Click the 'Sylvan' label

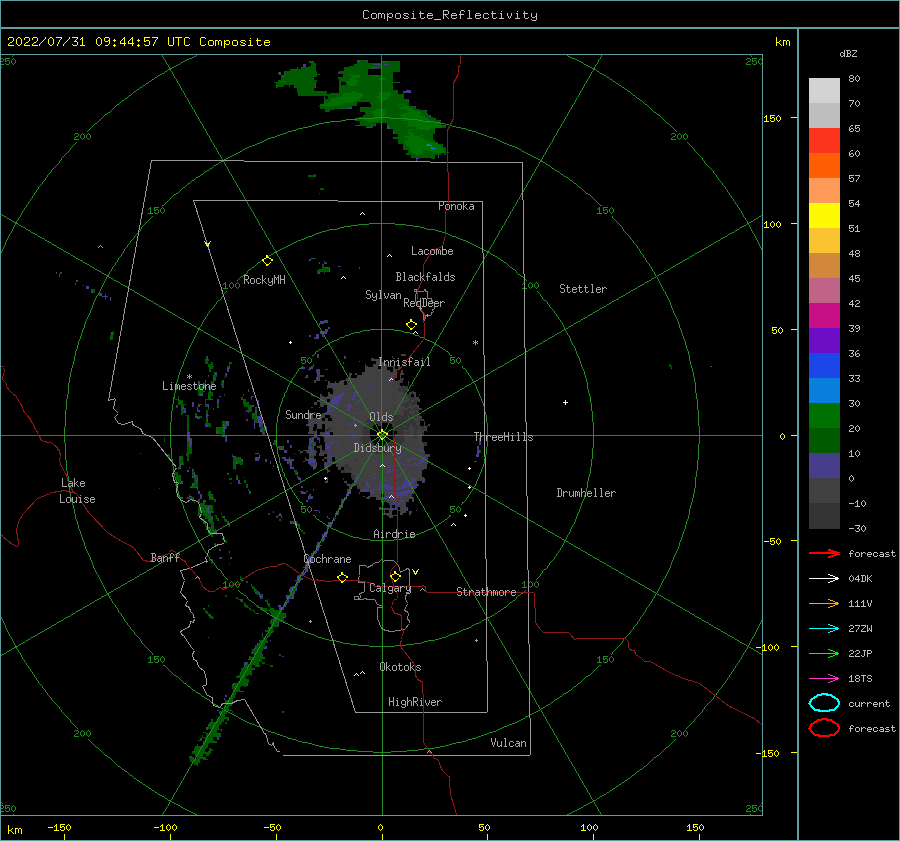tap(383, 295)
